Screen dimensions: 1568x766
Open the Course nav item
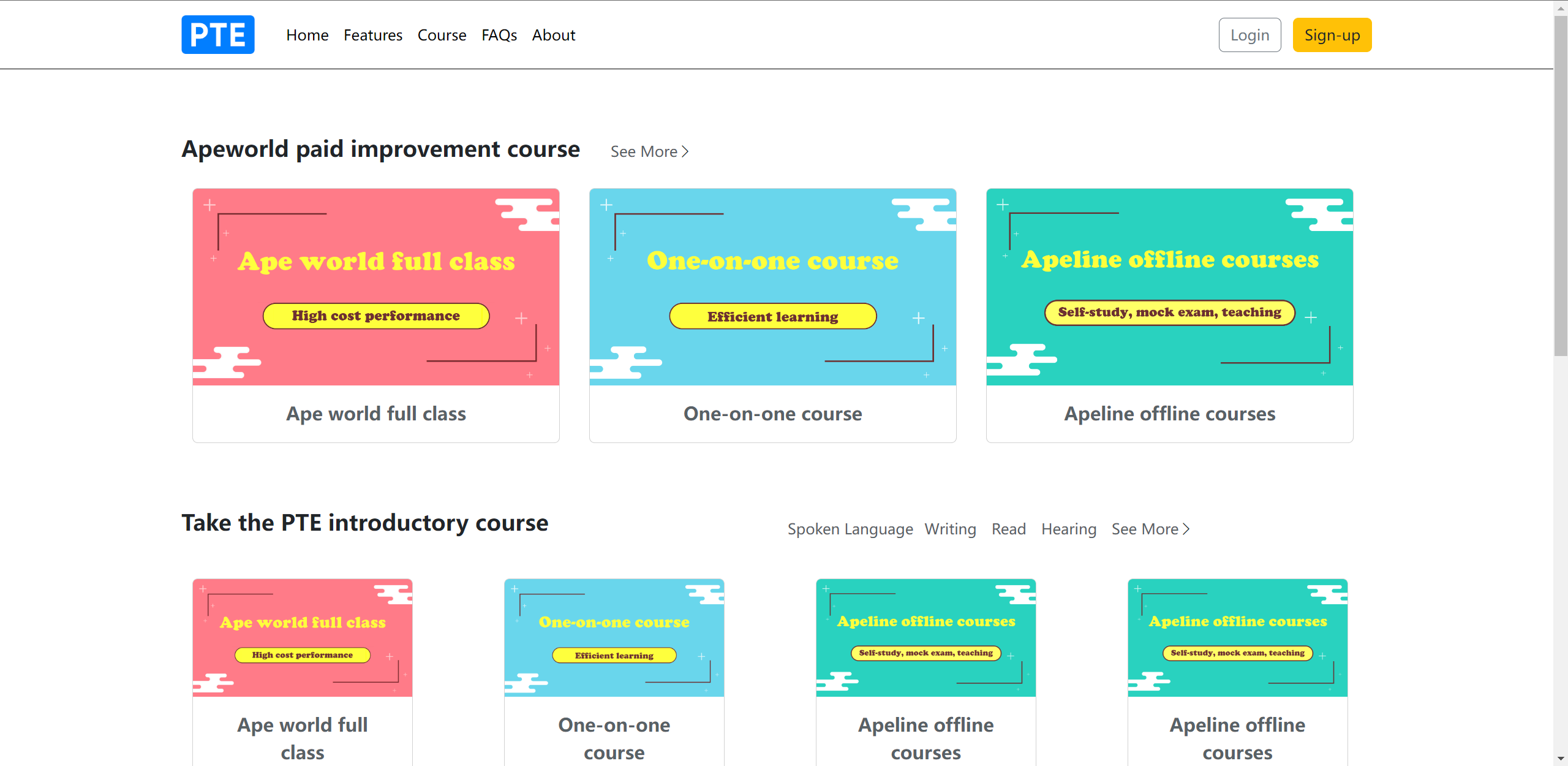442,35
